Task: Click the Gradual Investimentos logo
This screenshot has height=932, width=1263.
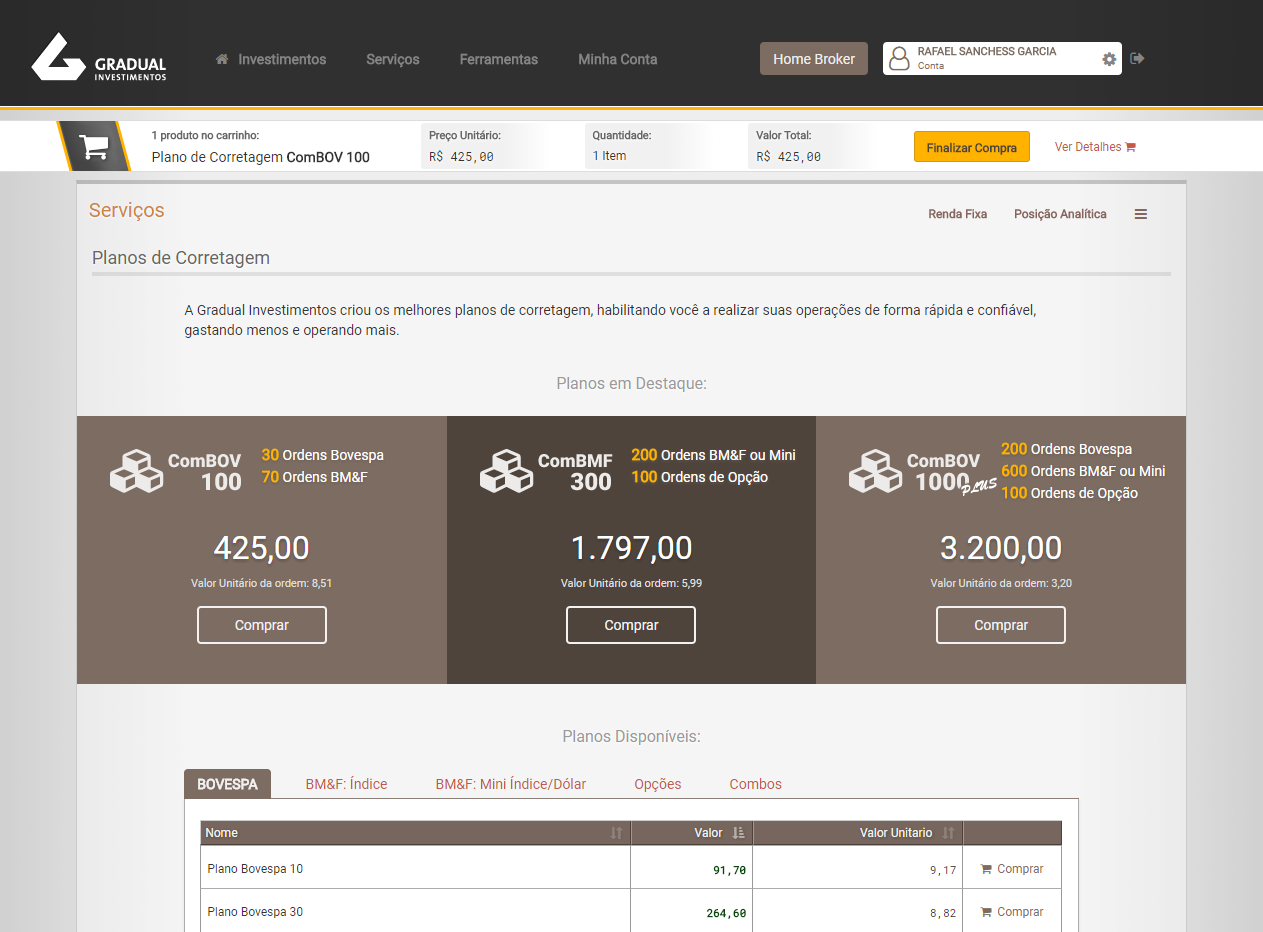Action: pos(98,58)
